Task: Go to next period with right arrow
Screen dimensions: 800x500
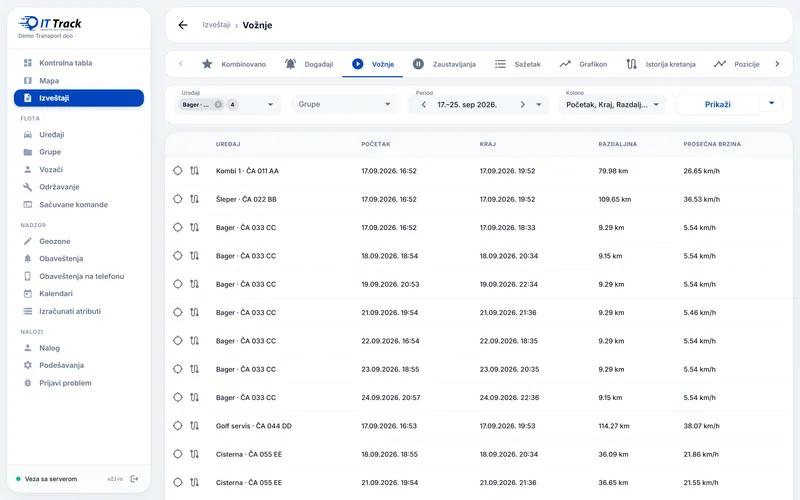Action: point(522,105)
